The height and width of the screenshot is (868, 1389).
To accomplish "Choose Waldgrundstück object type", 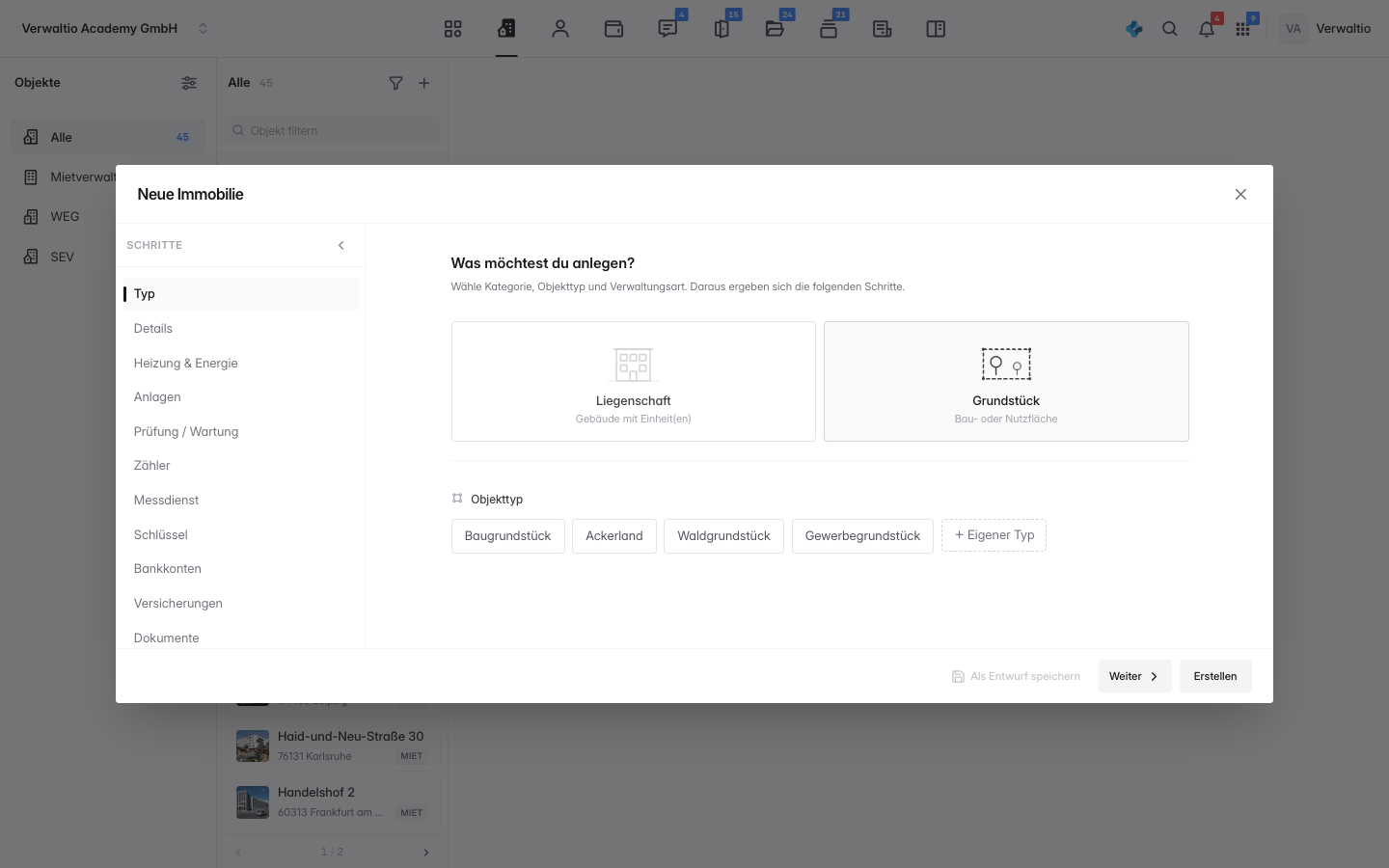I will [x=723, y=536].
